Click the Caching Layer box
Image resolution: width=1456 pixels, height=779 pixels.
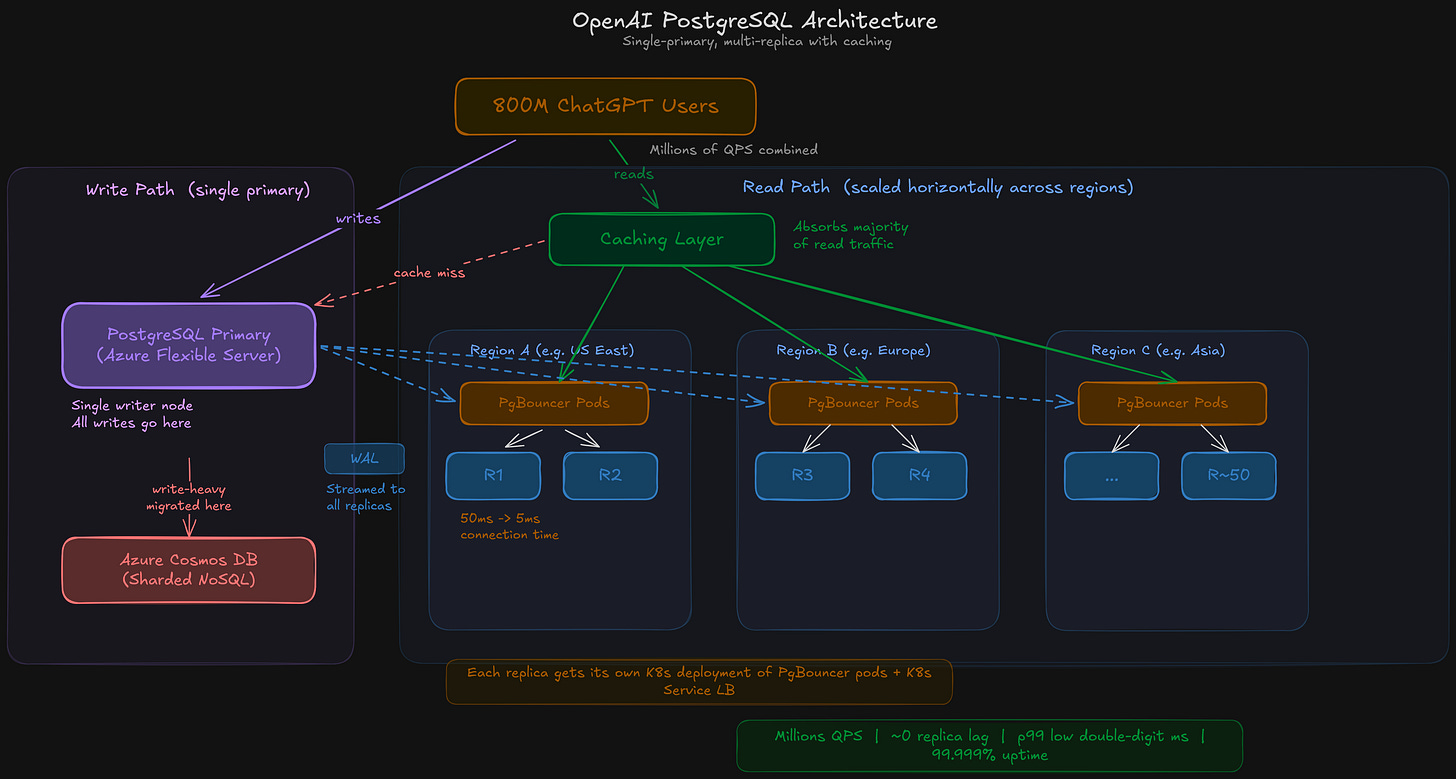coord(661,239)
